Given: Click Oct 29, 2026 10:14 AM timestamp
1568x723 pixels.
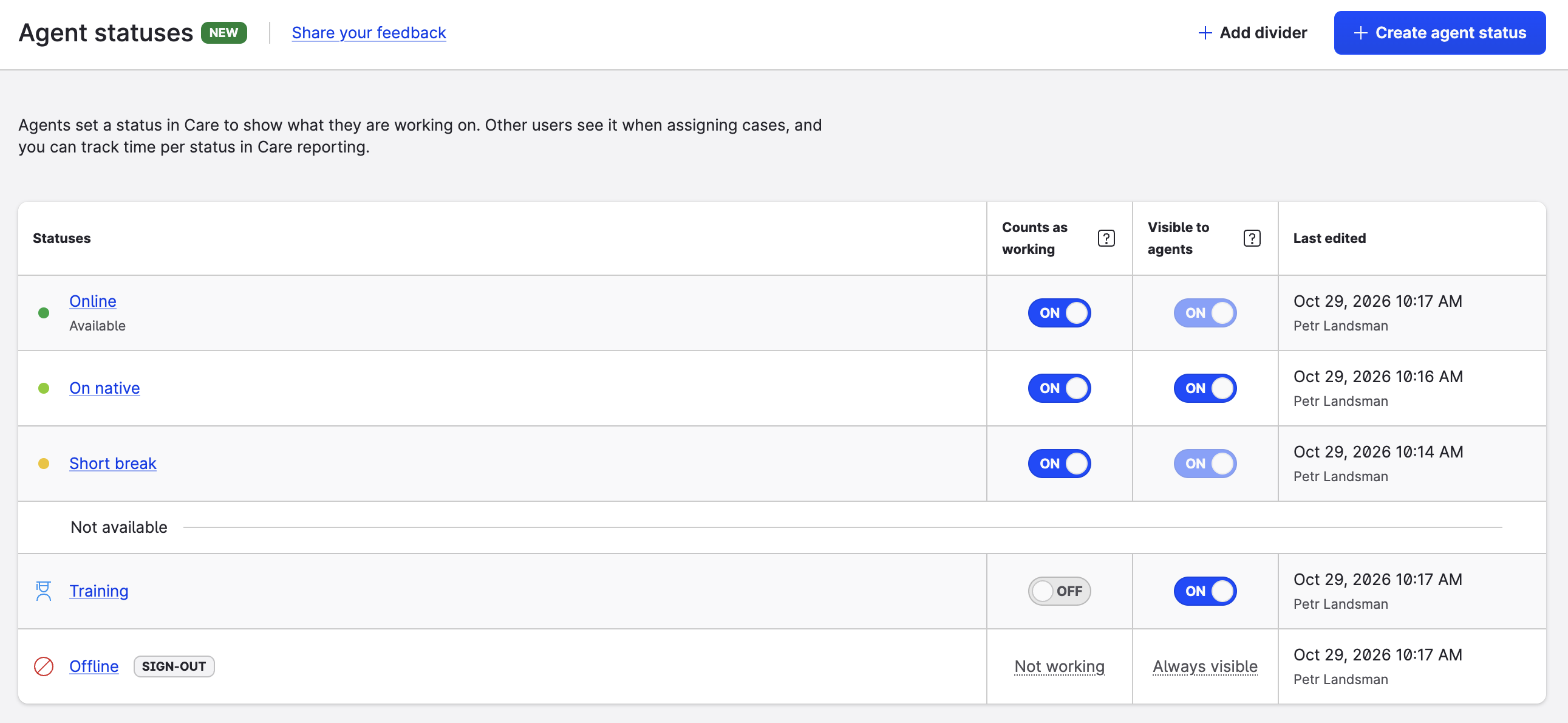Looking at the screenshot, I should (x=1377, y=452).
